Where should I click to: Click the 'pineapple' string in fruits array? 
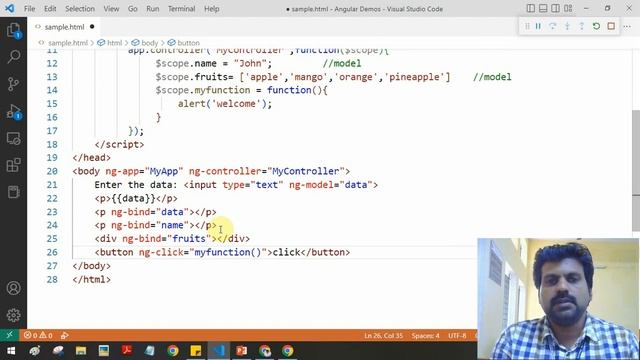414,77
